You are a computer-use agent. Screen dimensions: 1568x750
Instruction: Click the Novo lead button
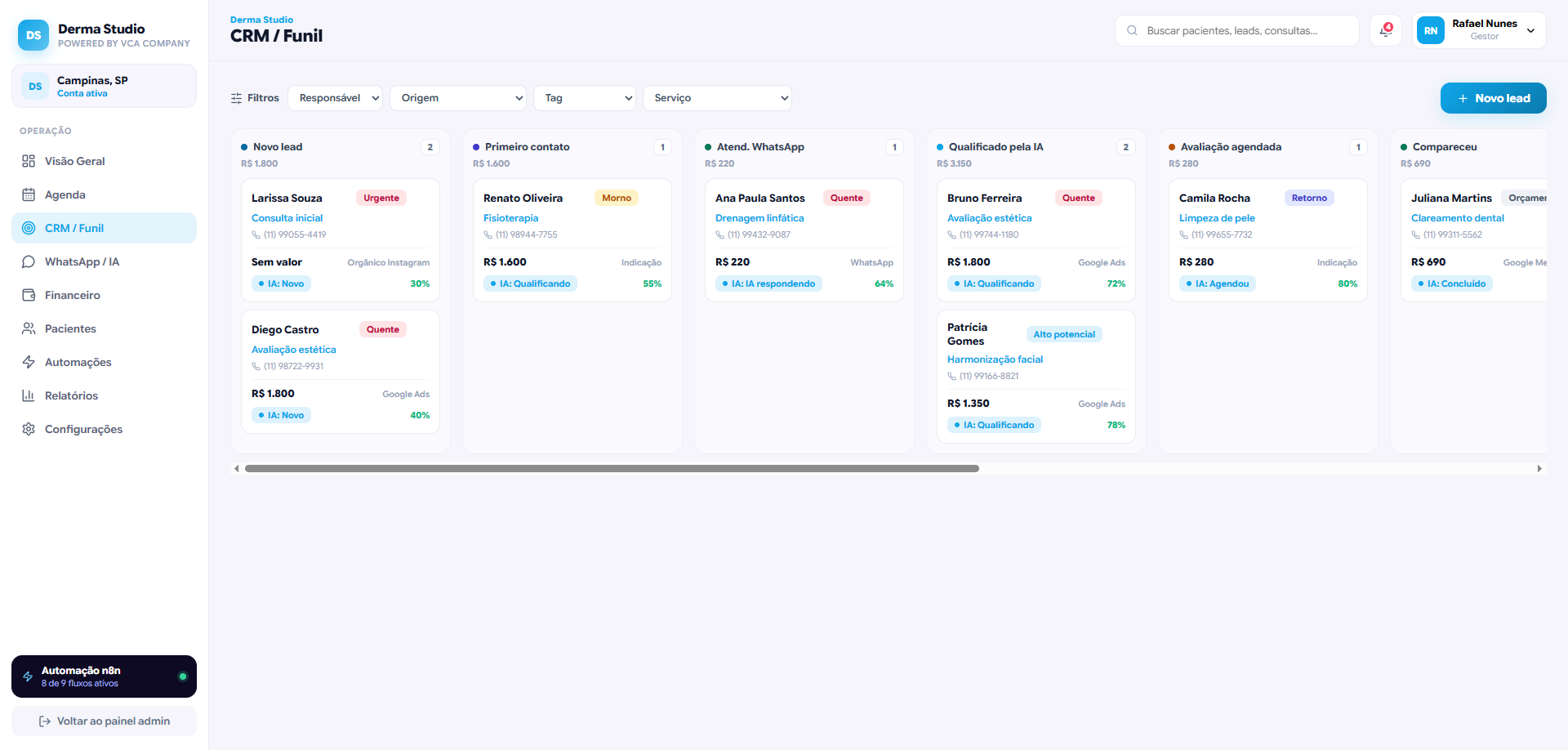pyautogui.click(x=1493, y=98)
